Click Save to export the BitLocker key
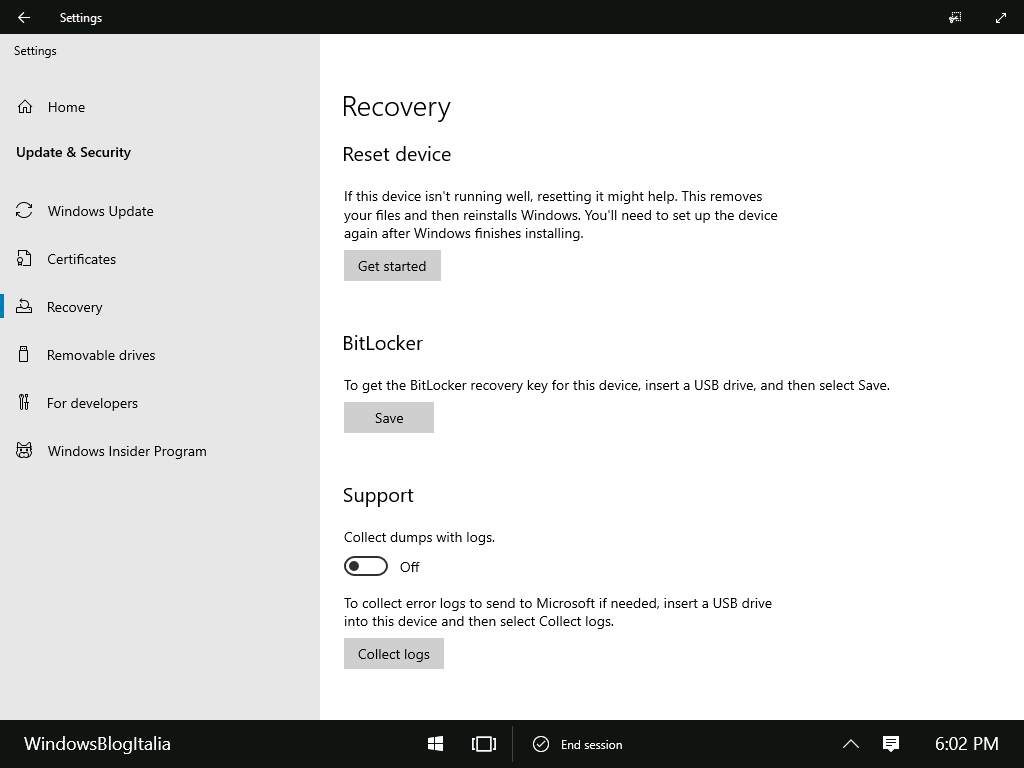 tap(389, 417)
